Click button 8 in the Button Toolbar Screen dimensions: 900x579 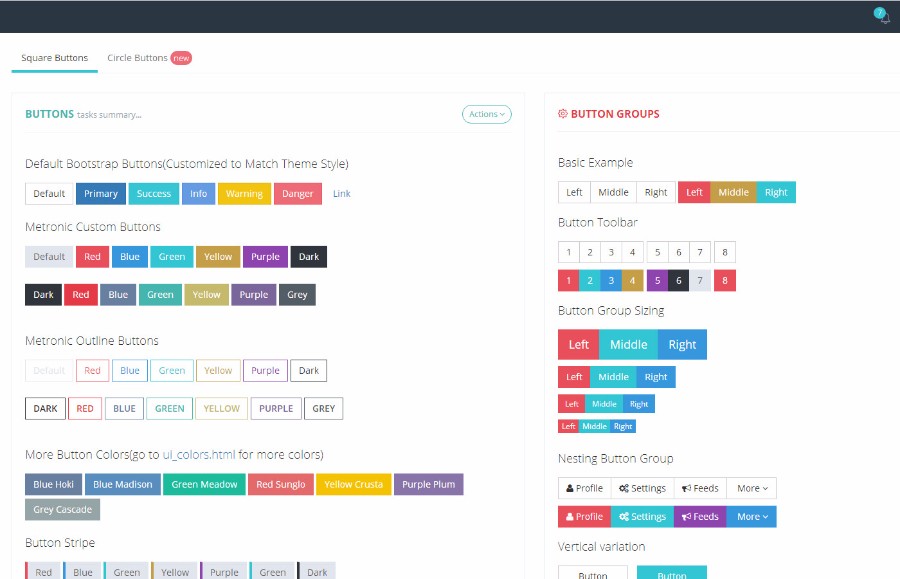point(724,252)
